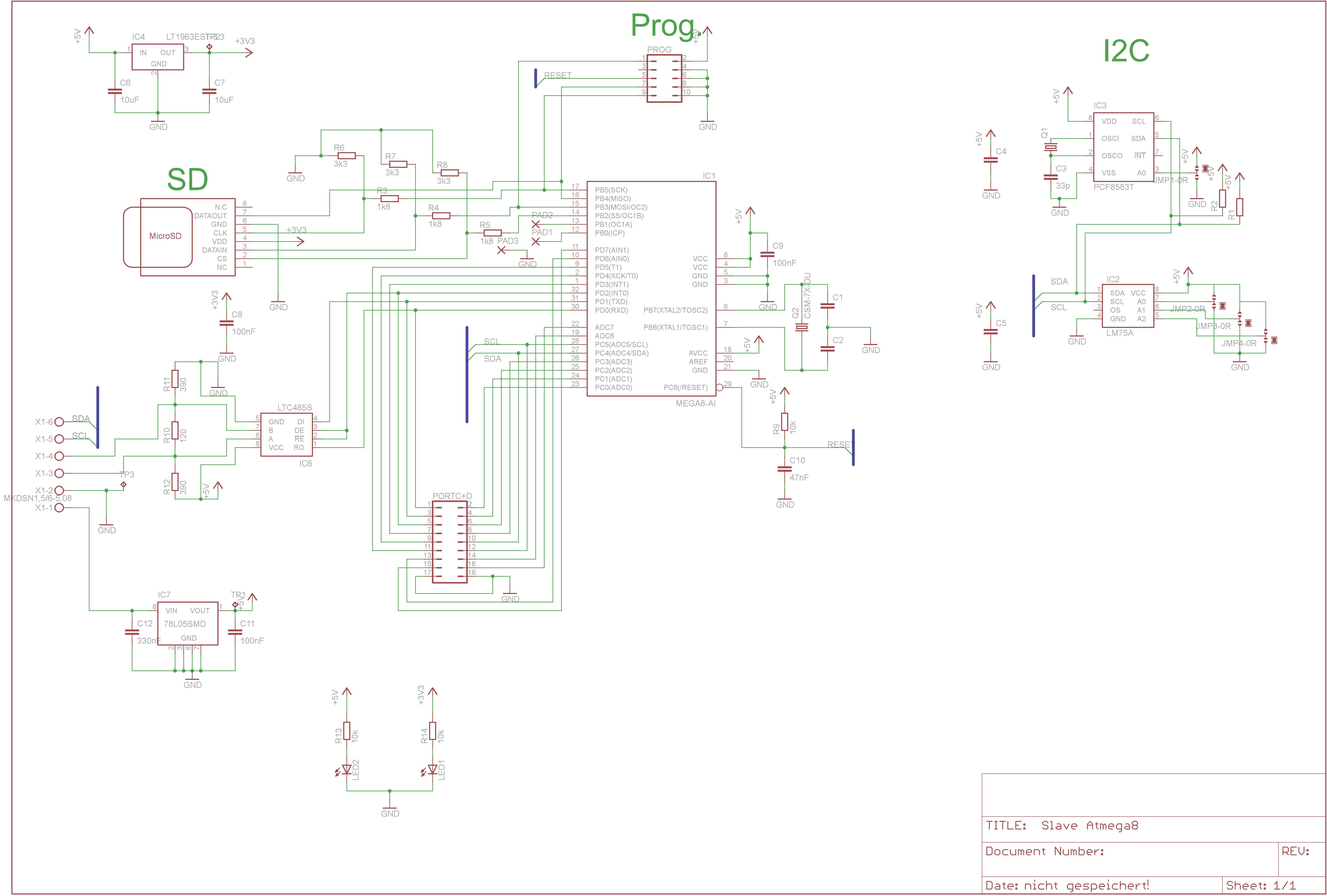Select the JMP4-0R jumper label
The width and height of the screenshot is (1327, 896).
click(x=1239, y=344)
